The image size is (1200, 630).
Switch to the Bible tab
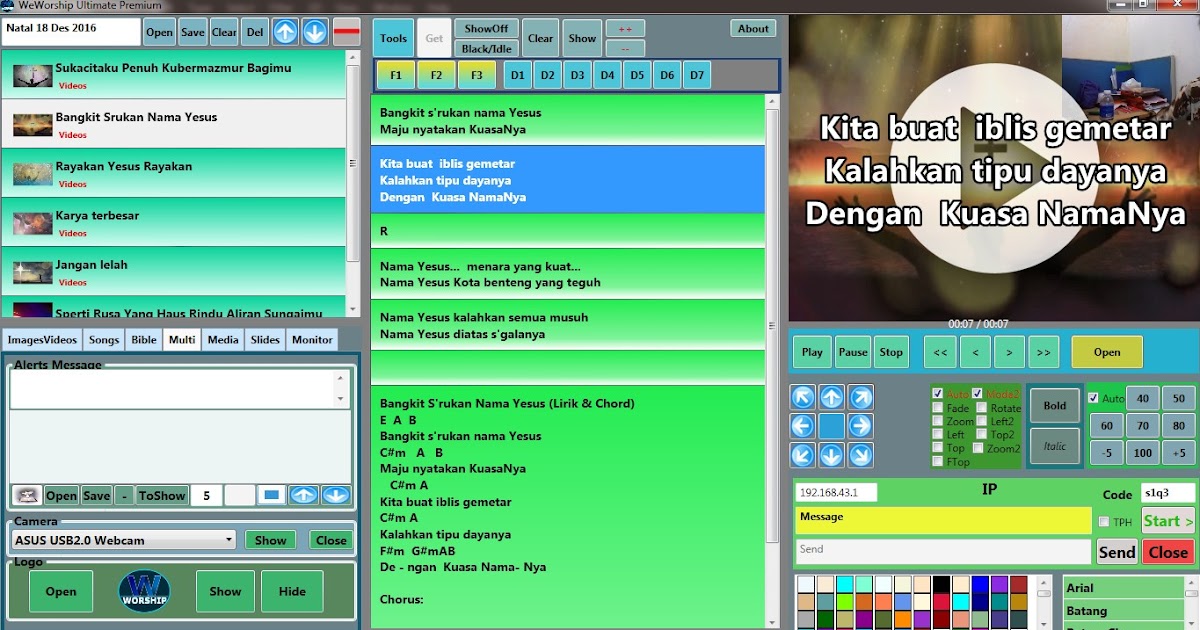(143, 340)
